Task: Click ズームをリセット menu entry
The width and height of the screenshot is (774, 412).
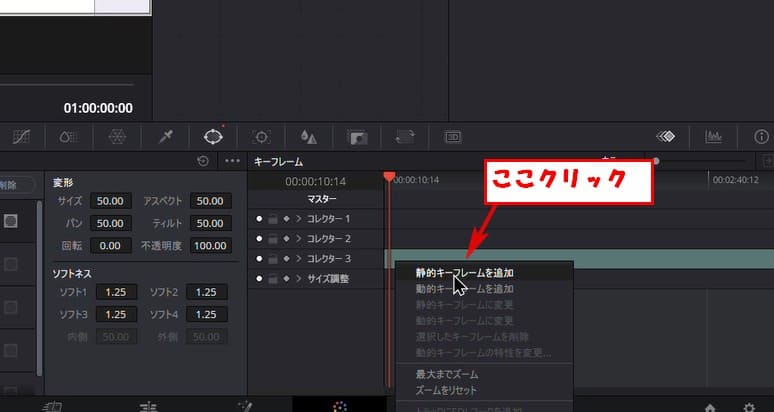Action: [x=447, y=390]
